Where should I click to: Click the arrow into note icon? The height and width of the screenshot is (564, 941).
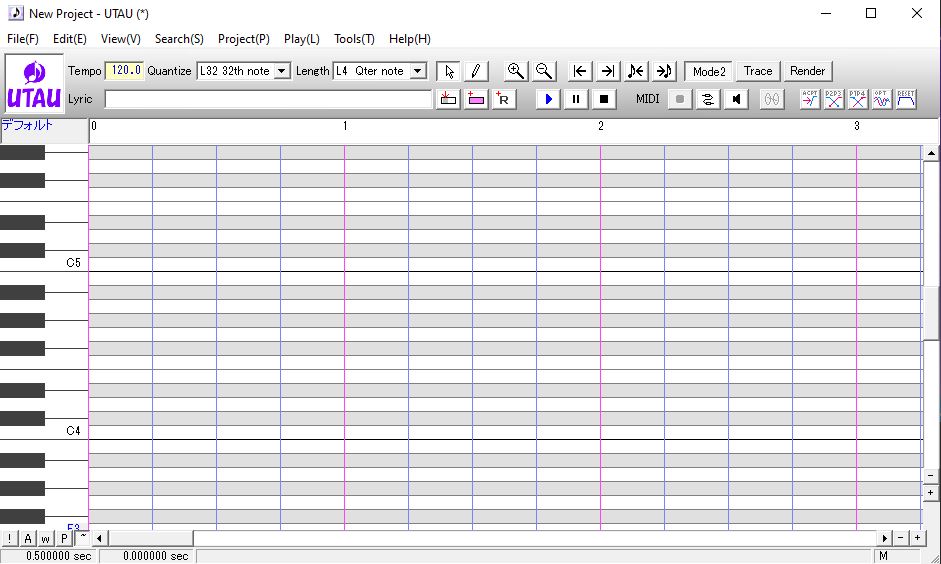click(664, 71)
